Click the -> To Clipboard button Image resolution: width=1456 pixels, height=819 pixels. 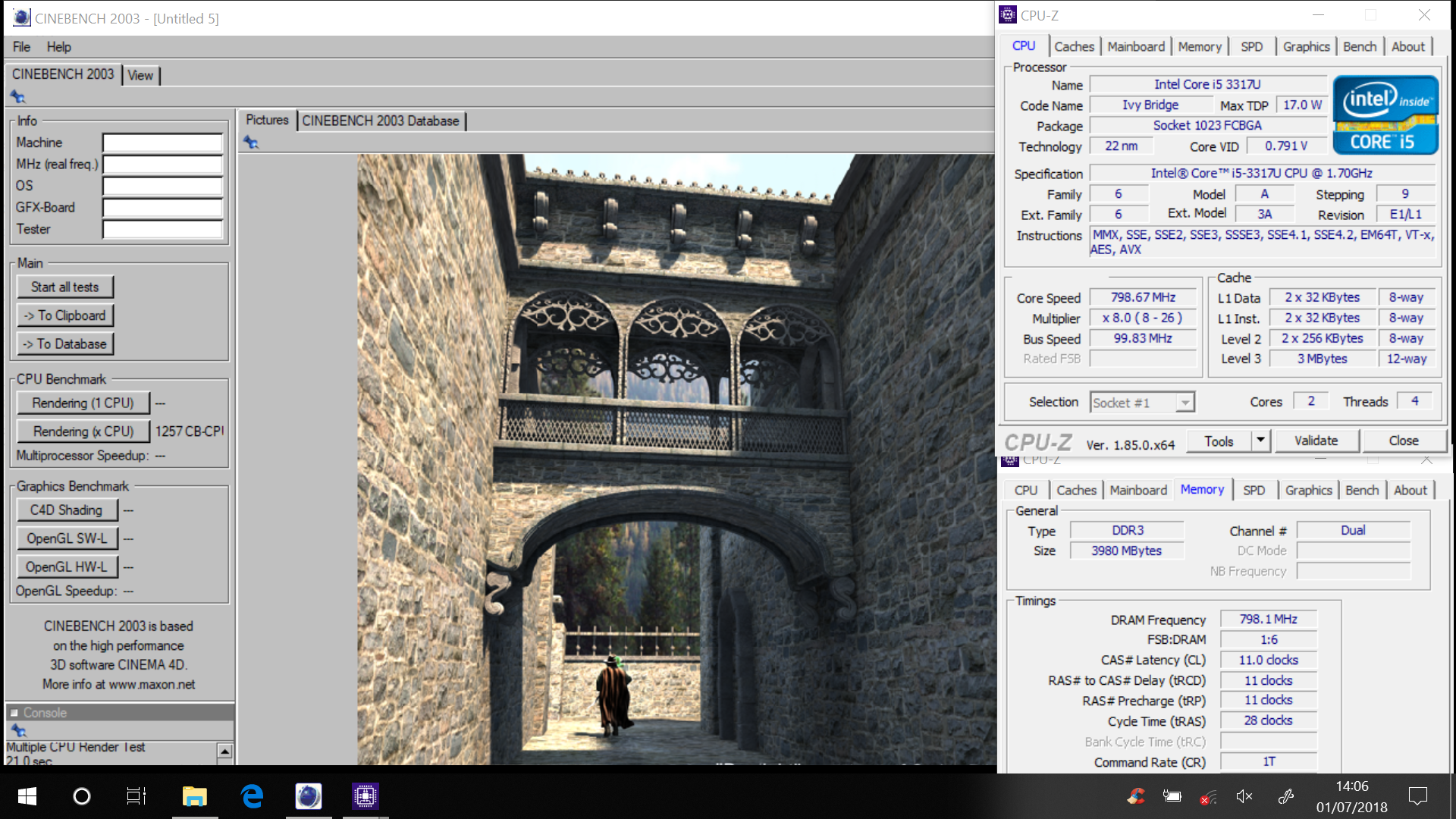pyautogui.click(x=65, y=315)
